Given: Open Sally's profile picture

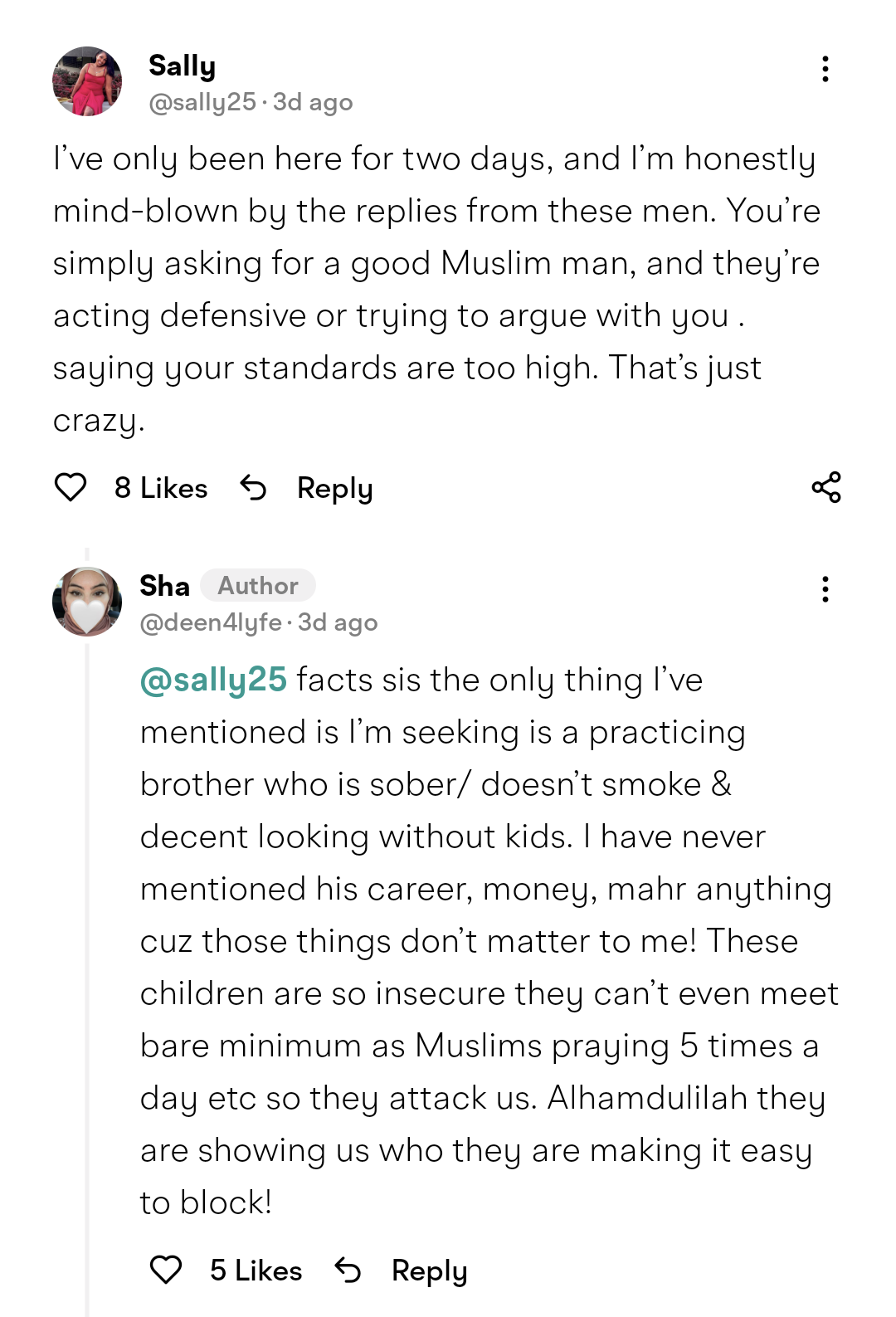Looking at the screenshot, I should (87, 81).
